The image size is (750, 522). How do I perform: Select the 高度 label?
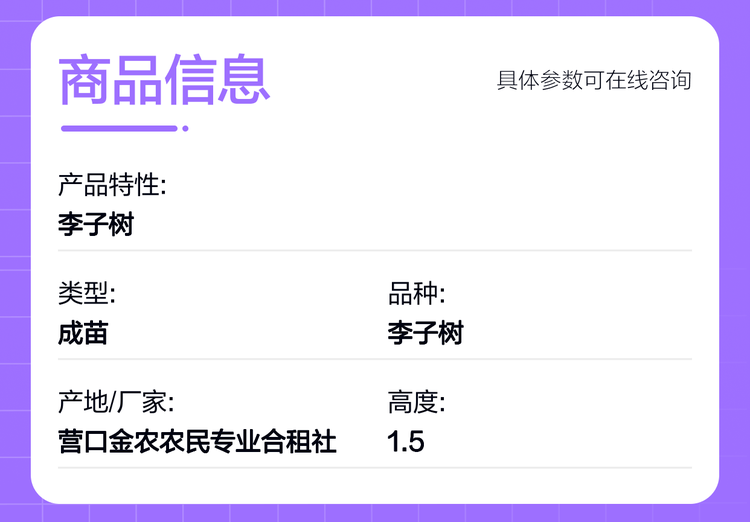[x=416, y=403]
